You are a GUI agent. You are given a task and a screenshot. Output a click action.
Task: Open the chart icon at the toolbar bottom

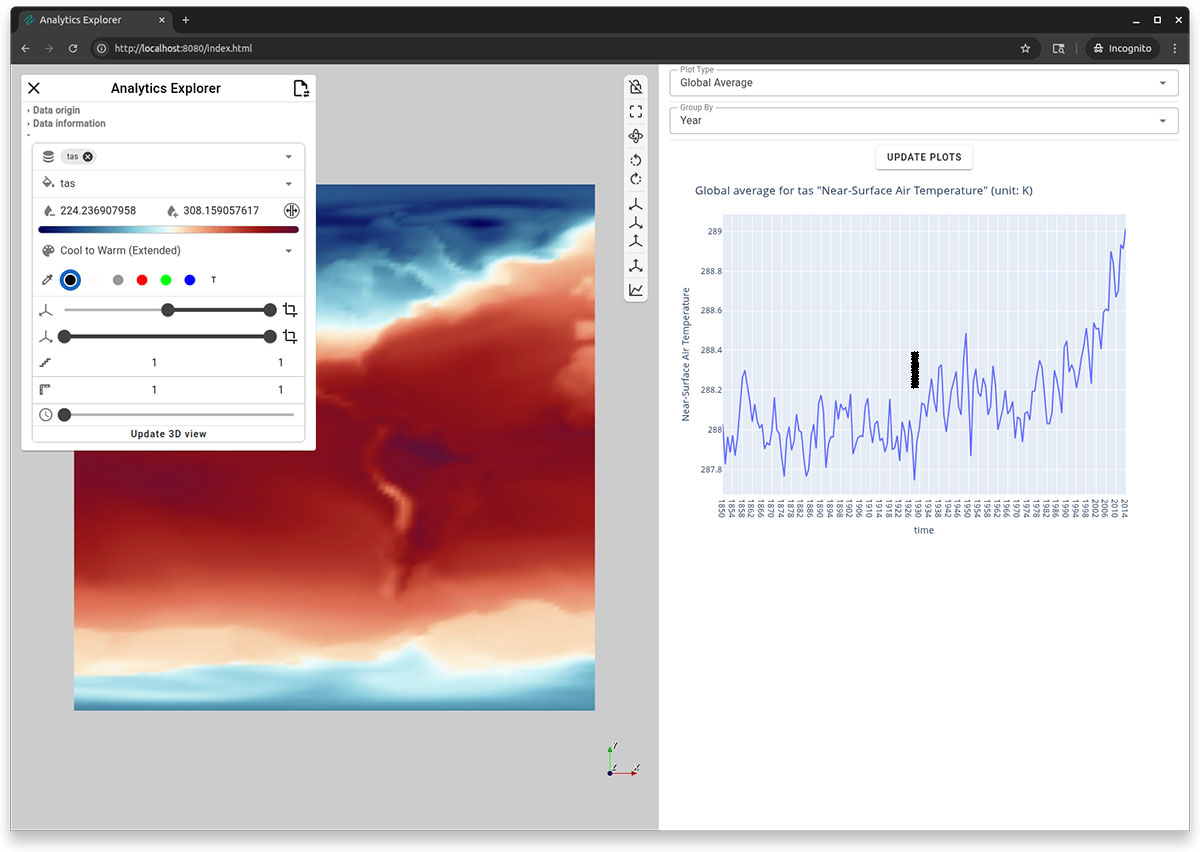[635, 290]
